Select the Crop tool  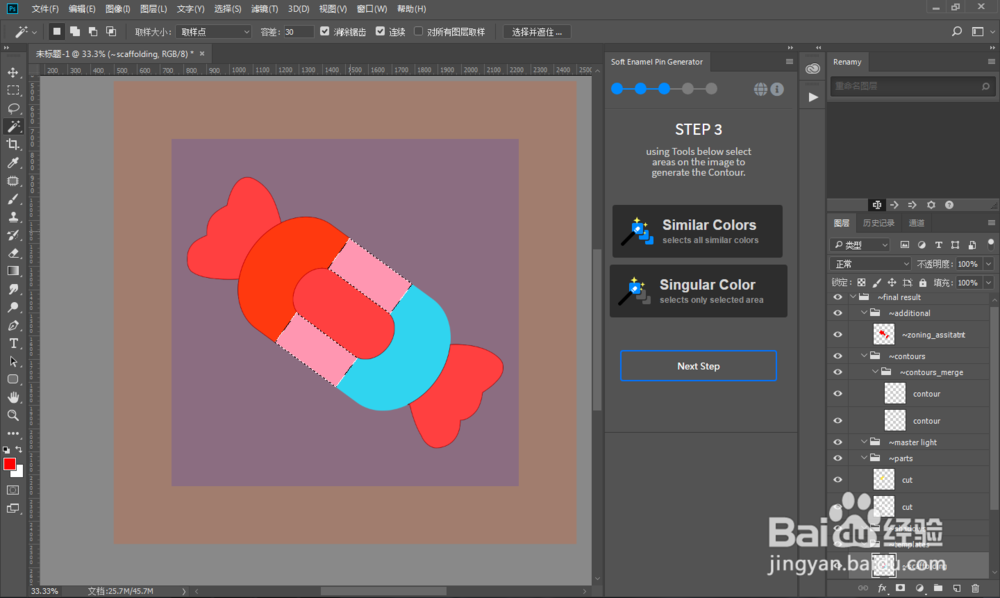(13, 145)
